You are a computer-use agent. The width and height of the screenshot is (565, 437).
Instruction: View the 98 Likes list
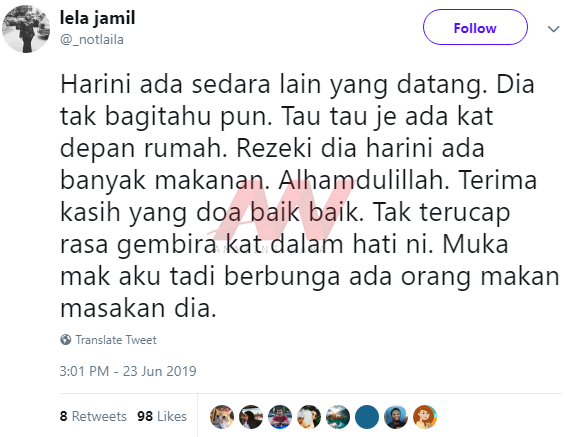(162, 416)
